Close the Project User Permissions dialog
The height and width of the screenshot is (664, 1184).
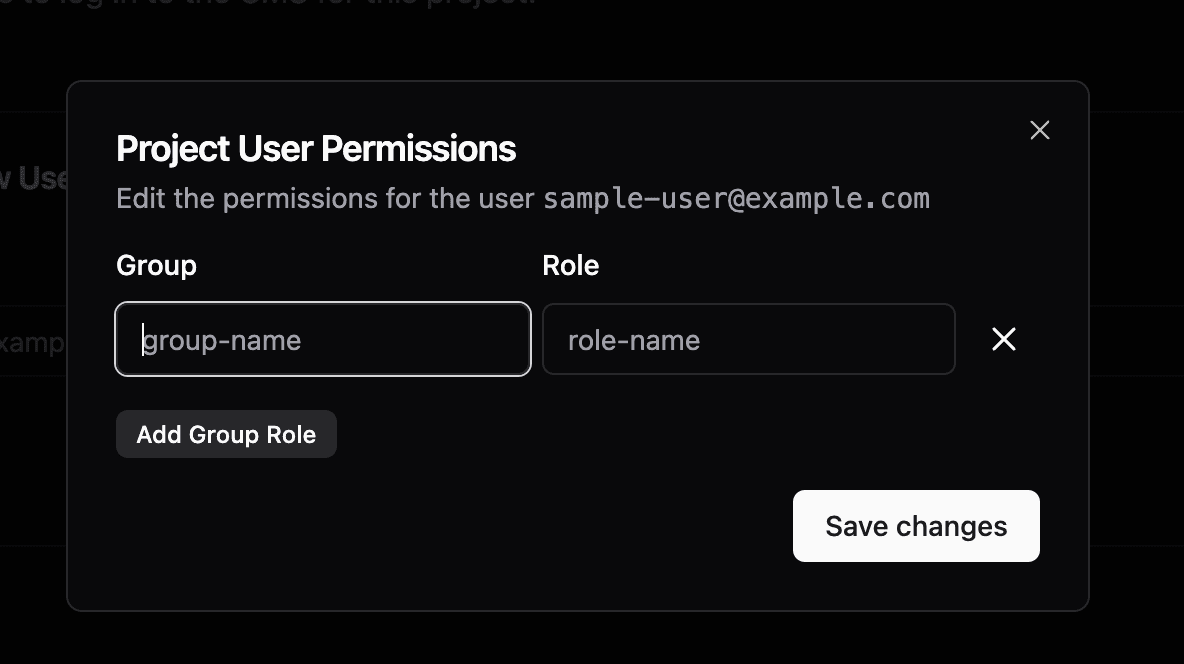1040,130
